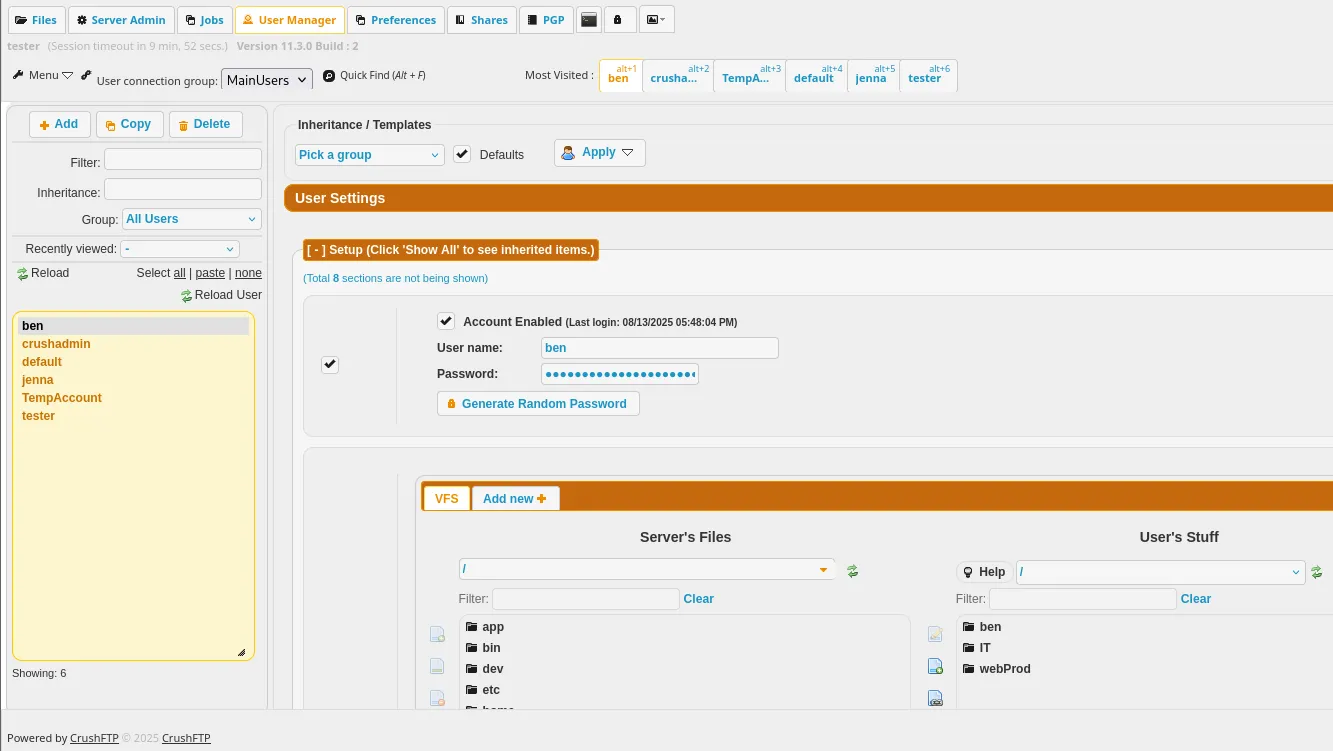
Task: Click the add-item icon left of User's Stuff list
Action: click(x=935, y=667)
